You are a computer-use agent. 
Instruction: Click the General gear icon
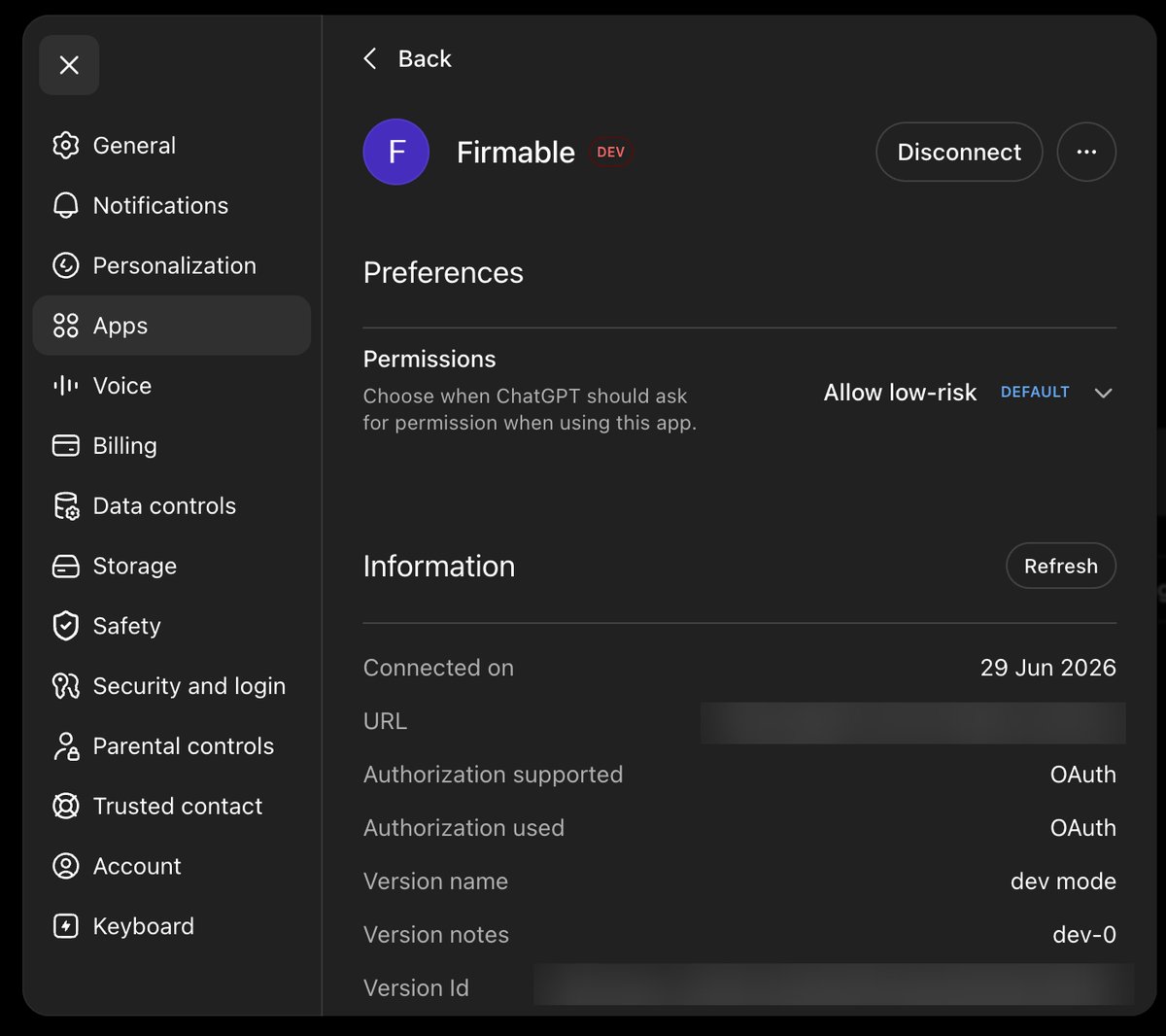click(65, 146)
